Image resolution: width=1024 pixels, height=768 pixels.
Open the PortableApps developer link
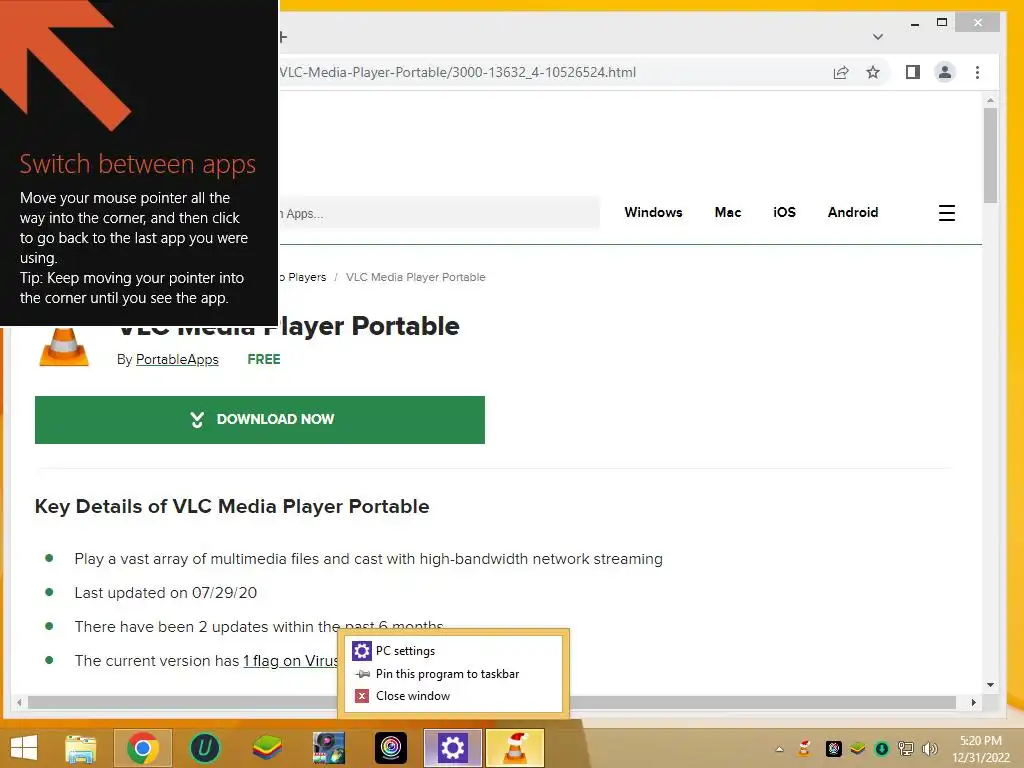(x=177, y=359)
